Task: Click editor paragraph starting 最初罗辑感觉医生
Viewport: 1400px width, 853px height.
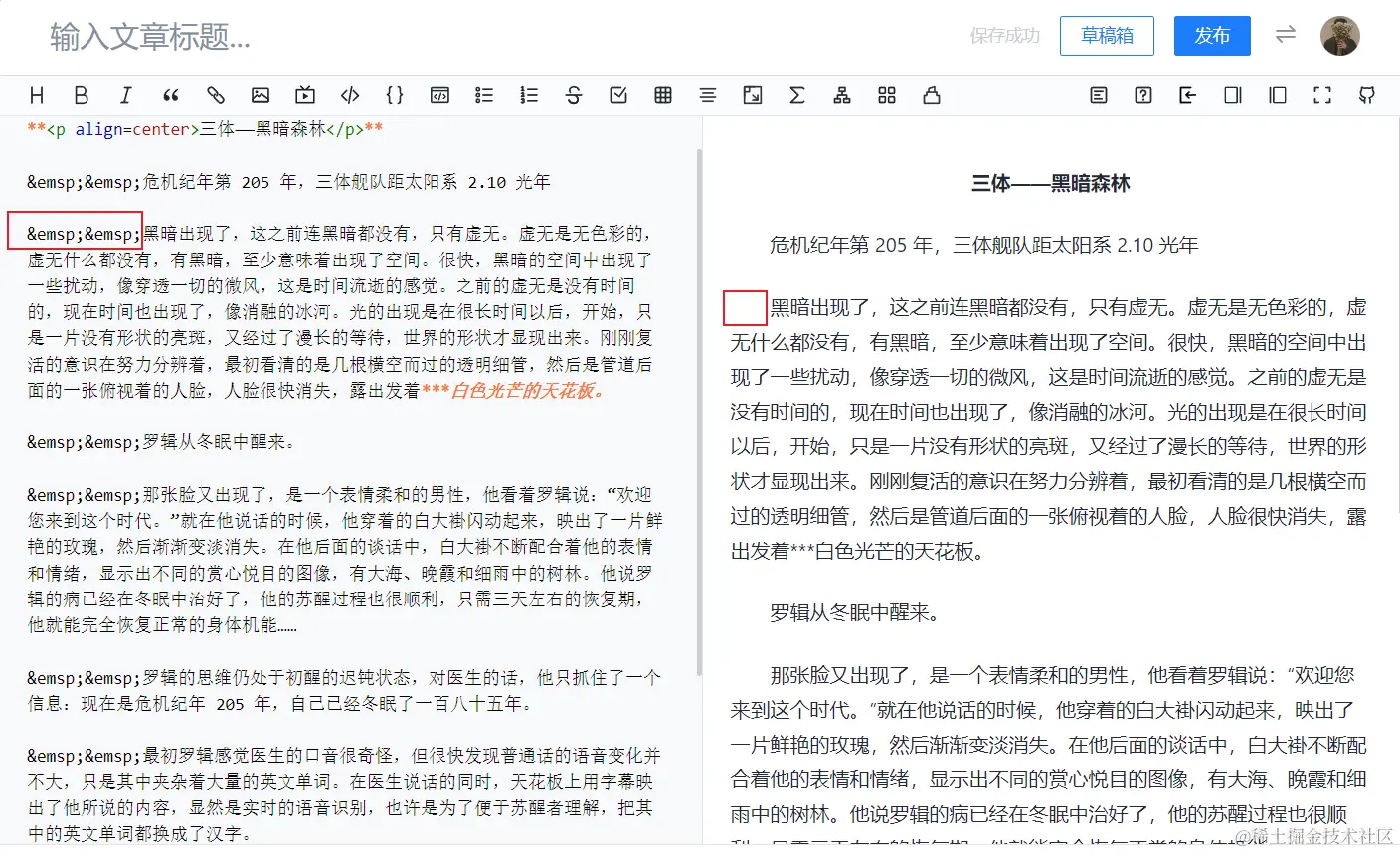Action: pos(344,794)
